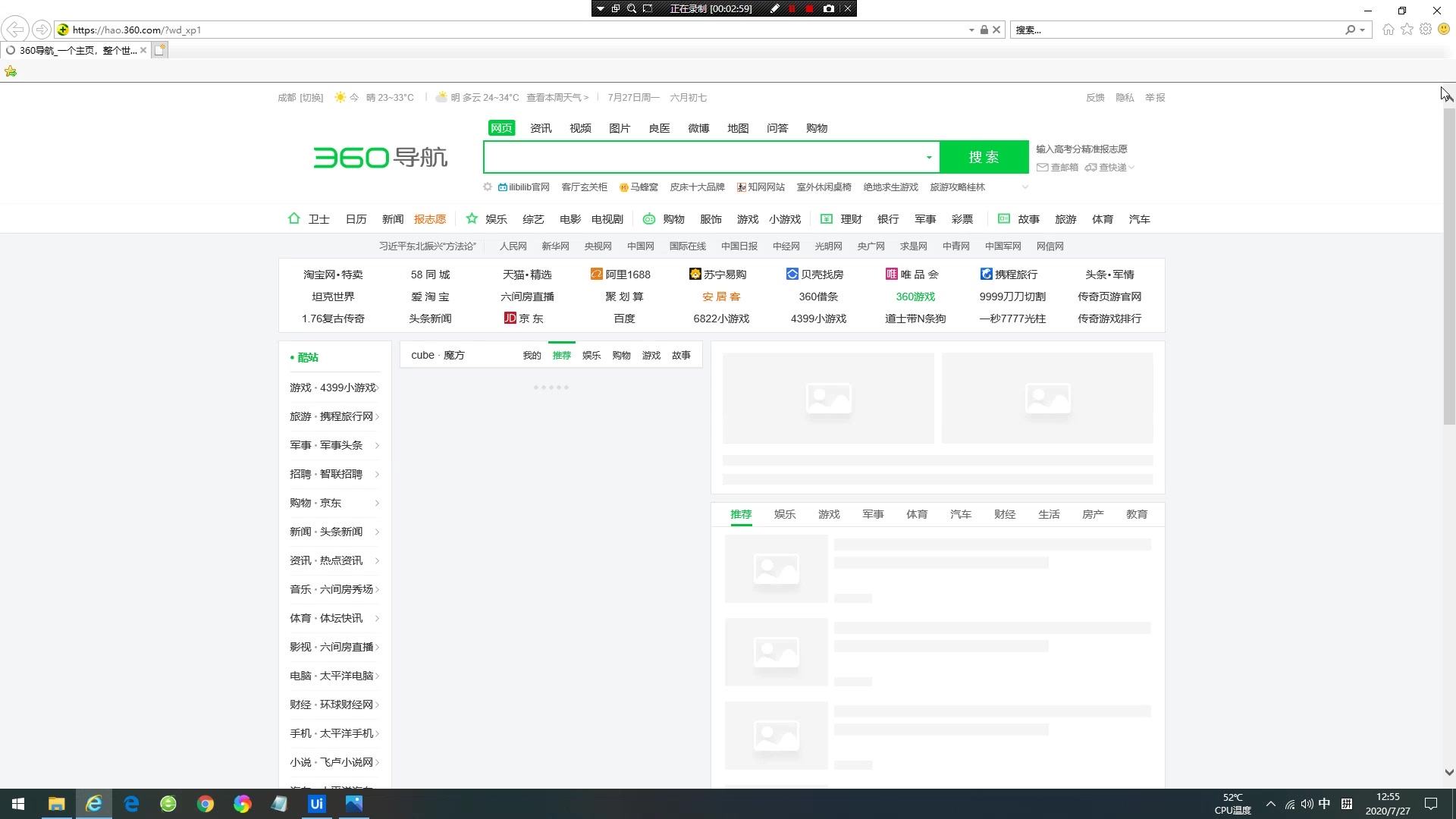
Task: Expand the hot-search words chevron
Action: point(1025,187)
